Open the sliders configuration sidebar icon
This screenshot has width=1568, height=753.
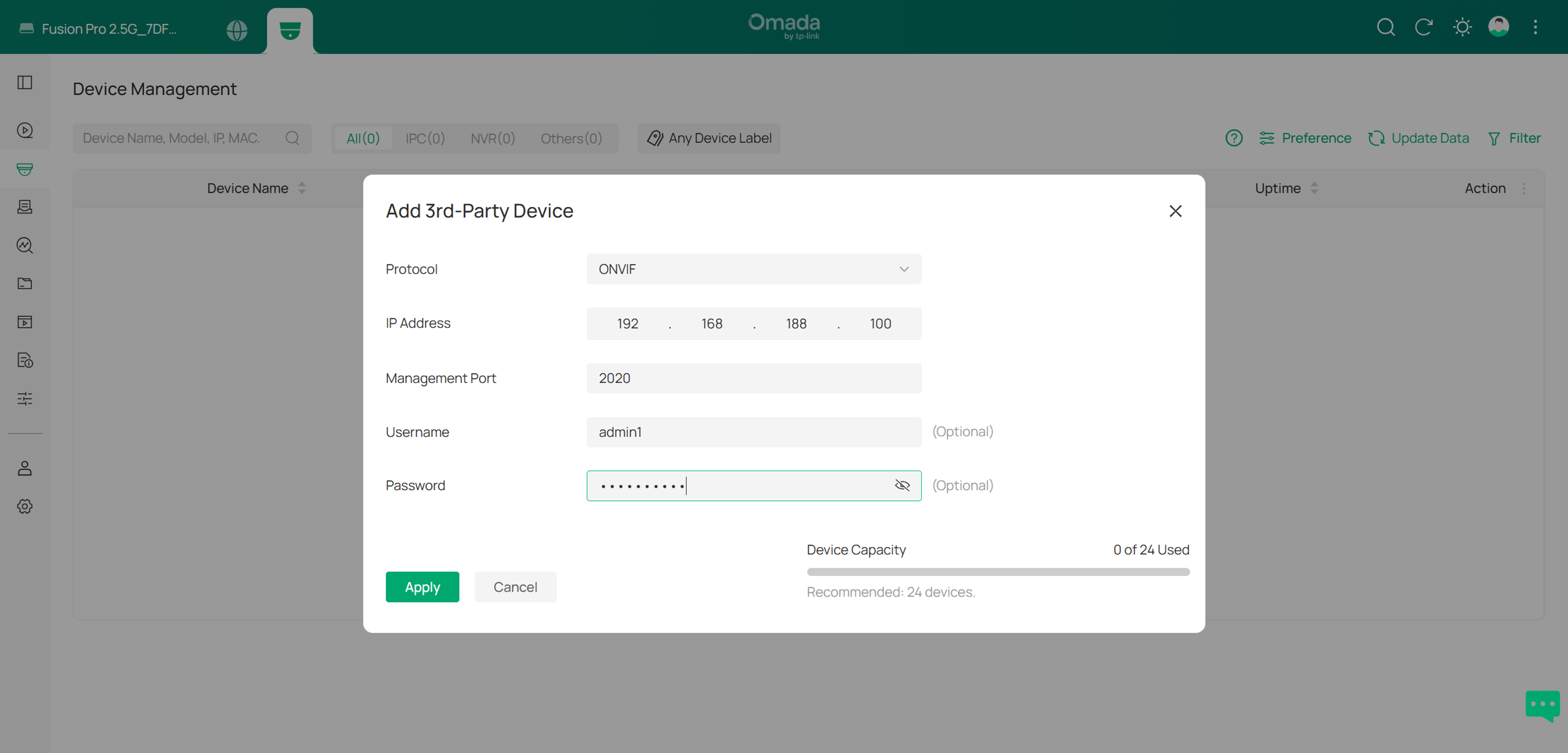tap(25, 399)
